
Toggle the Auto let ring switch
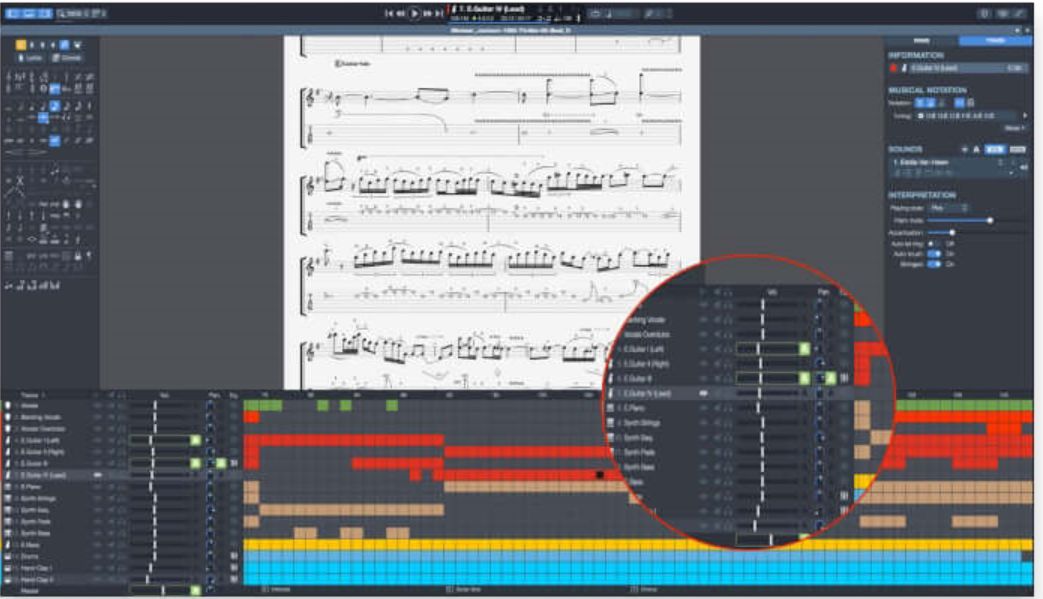933,243
